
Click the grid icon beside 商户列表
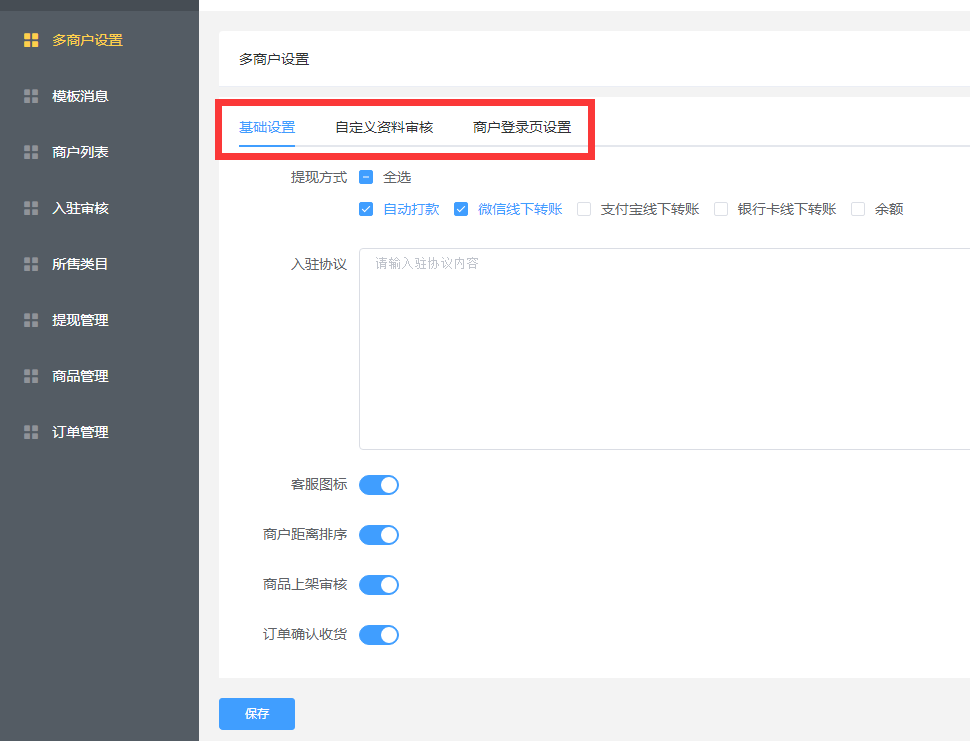point(31,152)
